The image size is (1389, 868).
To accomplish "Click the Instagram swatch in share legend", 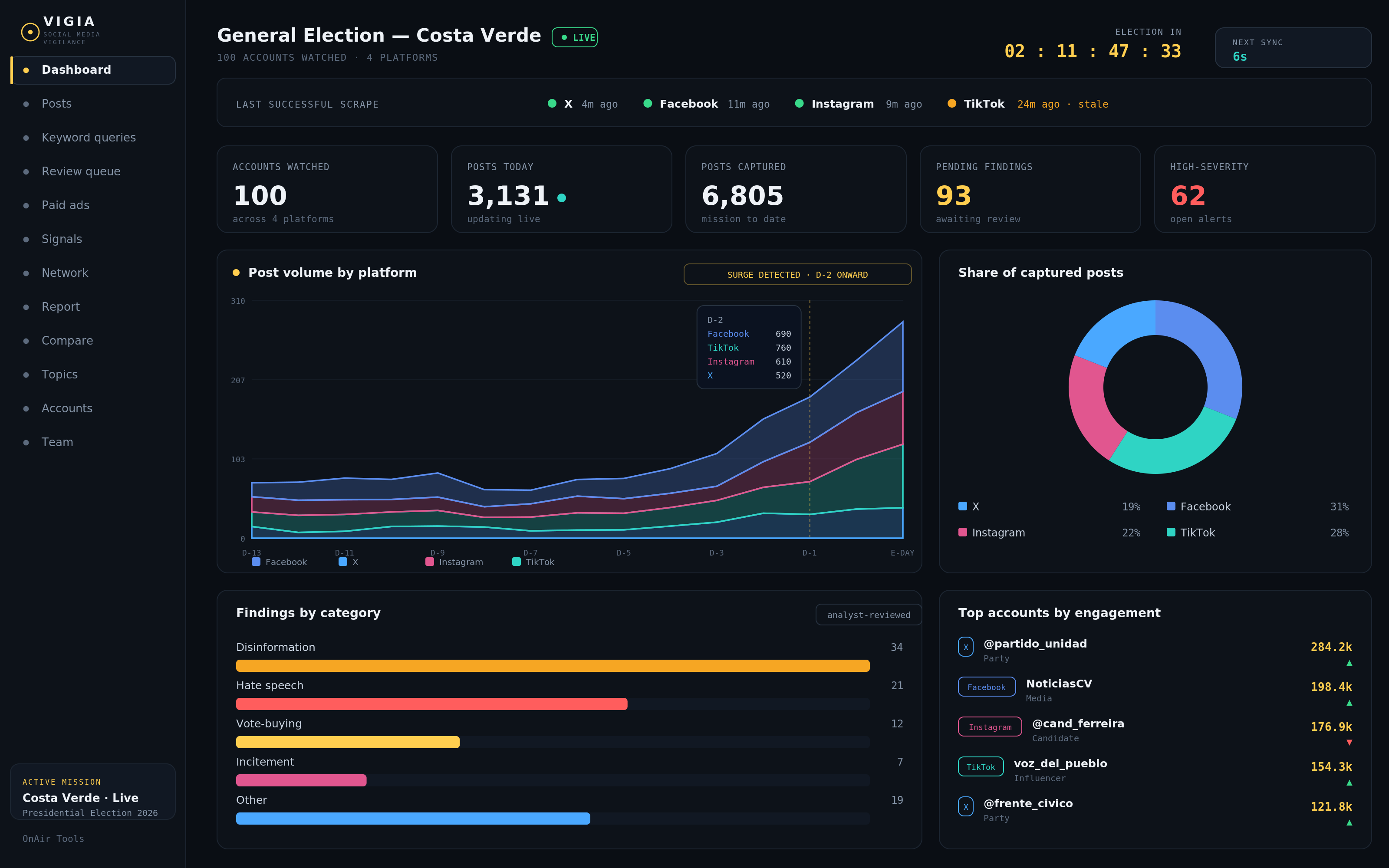I will tap(963, 532).
